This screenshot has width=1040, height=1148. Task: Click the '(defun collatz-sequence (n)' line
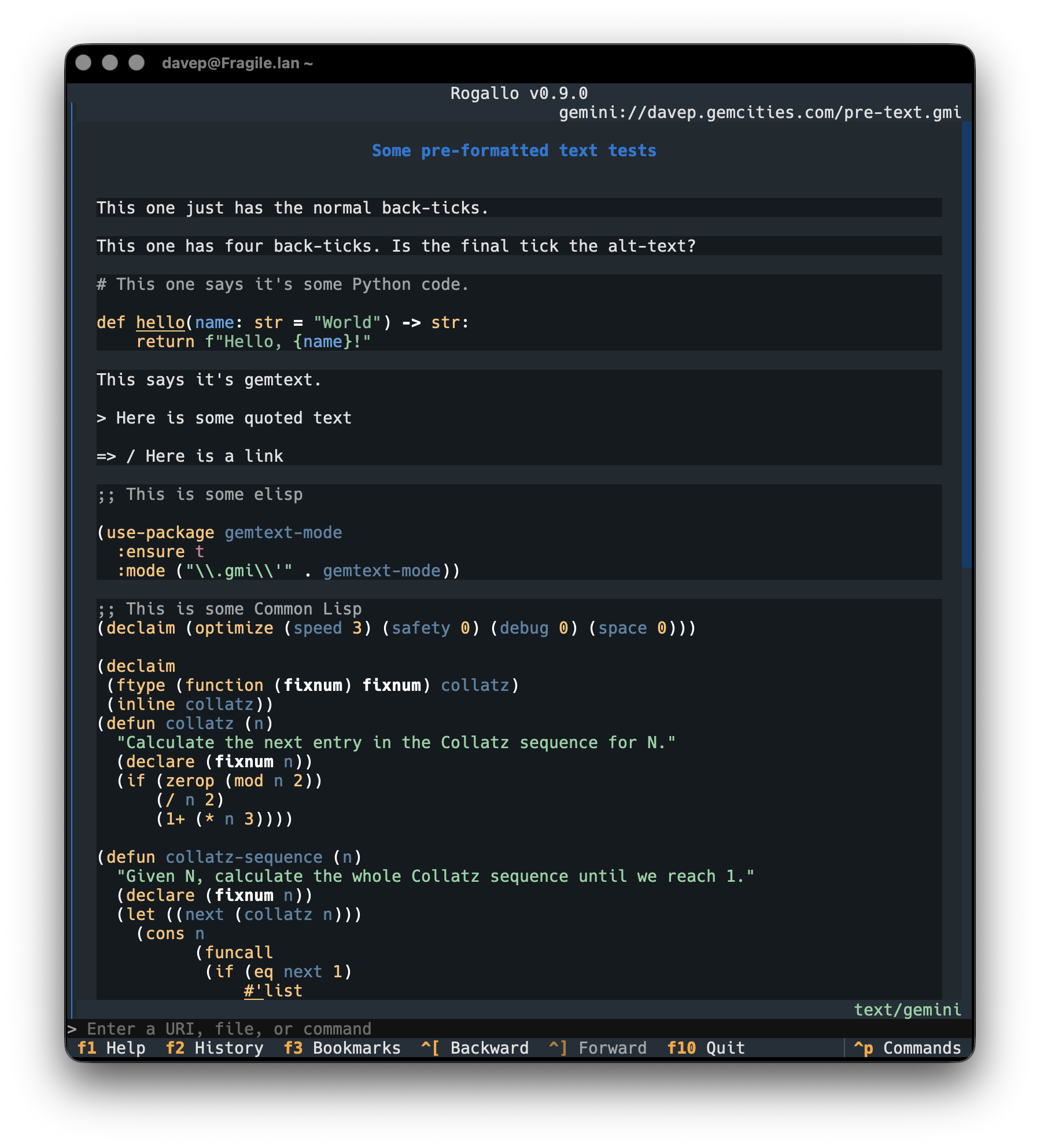point(229,857)
